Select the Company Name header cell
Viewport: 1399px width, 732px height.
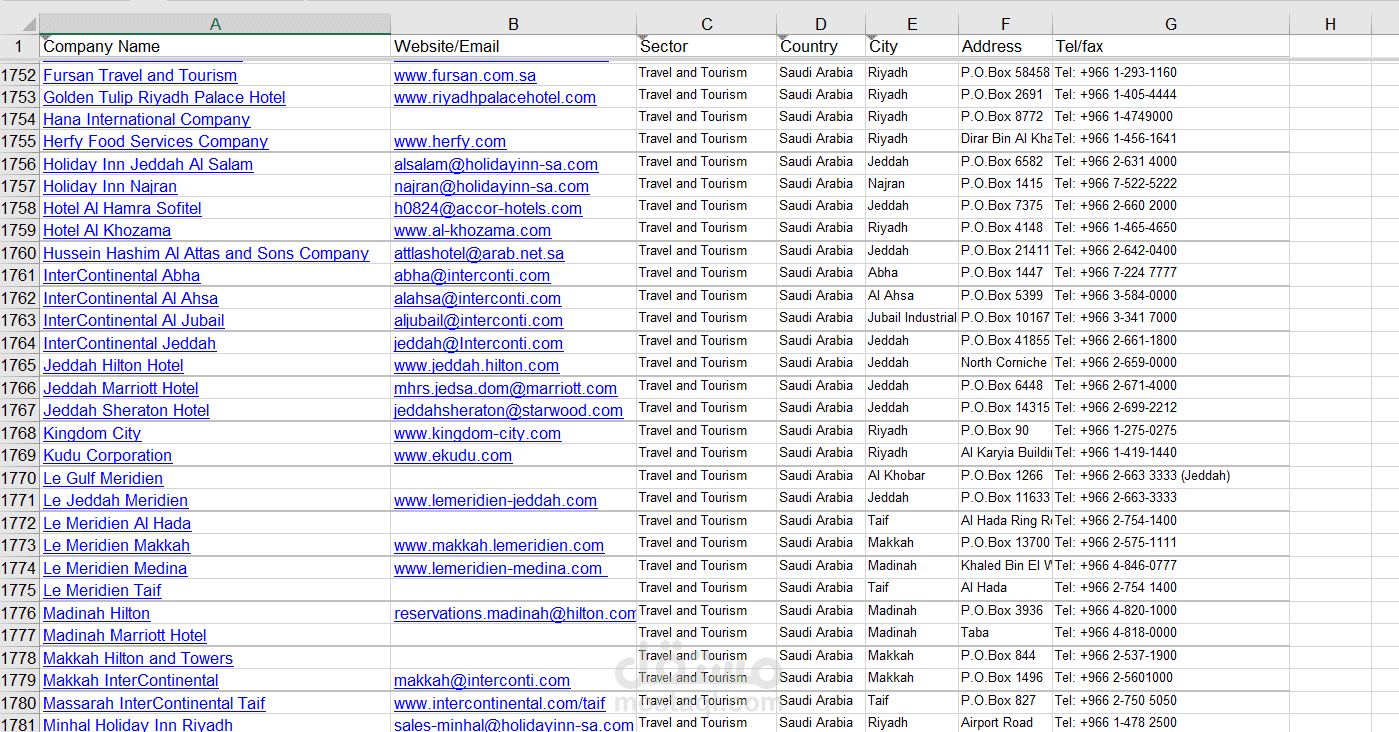click(x=101, y=46)
